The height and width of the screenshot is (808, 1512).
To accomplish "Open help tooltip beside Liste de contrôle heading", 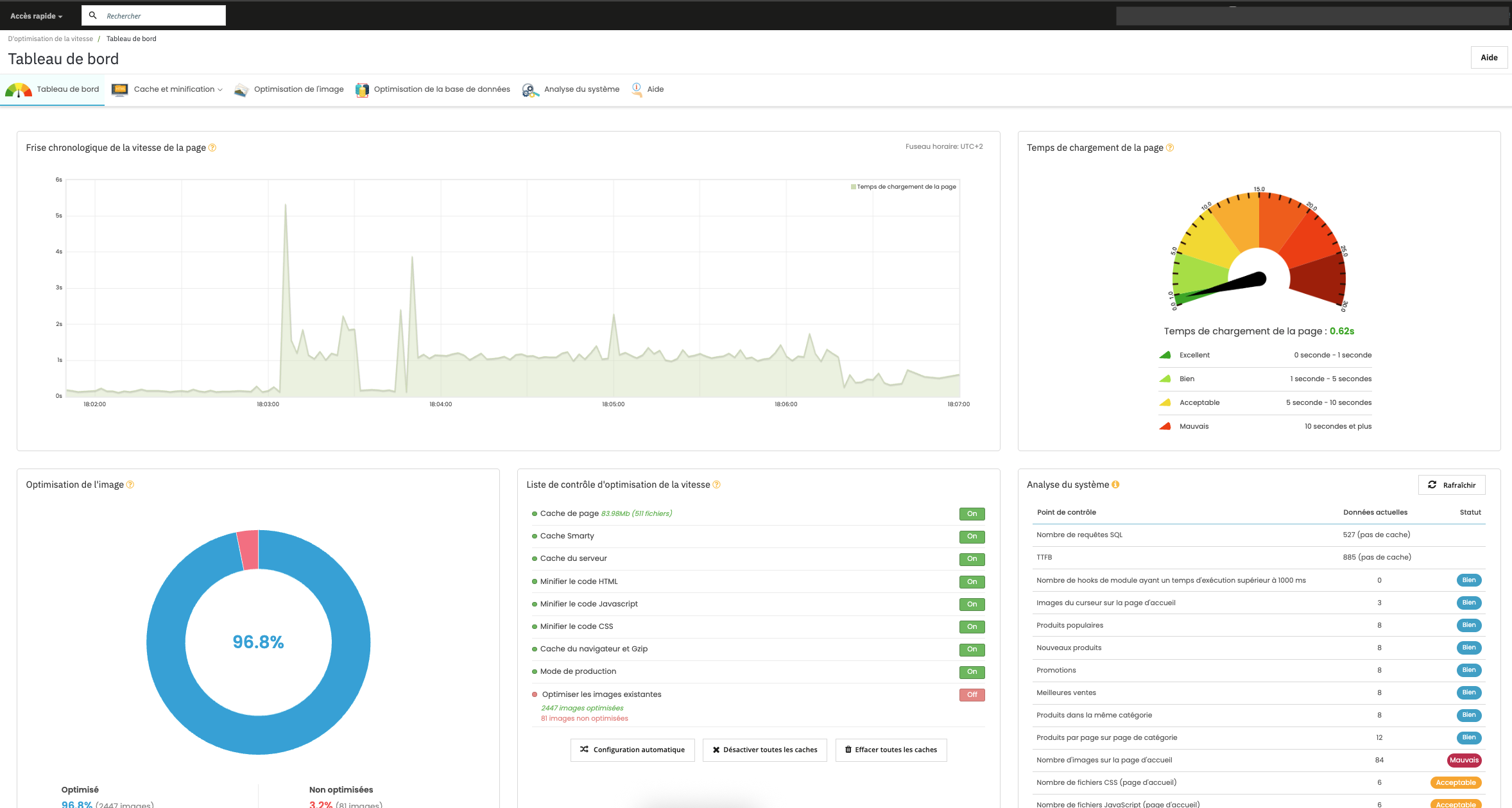I will 717,485.
